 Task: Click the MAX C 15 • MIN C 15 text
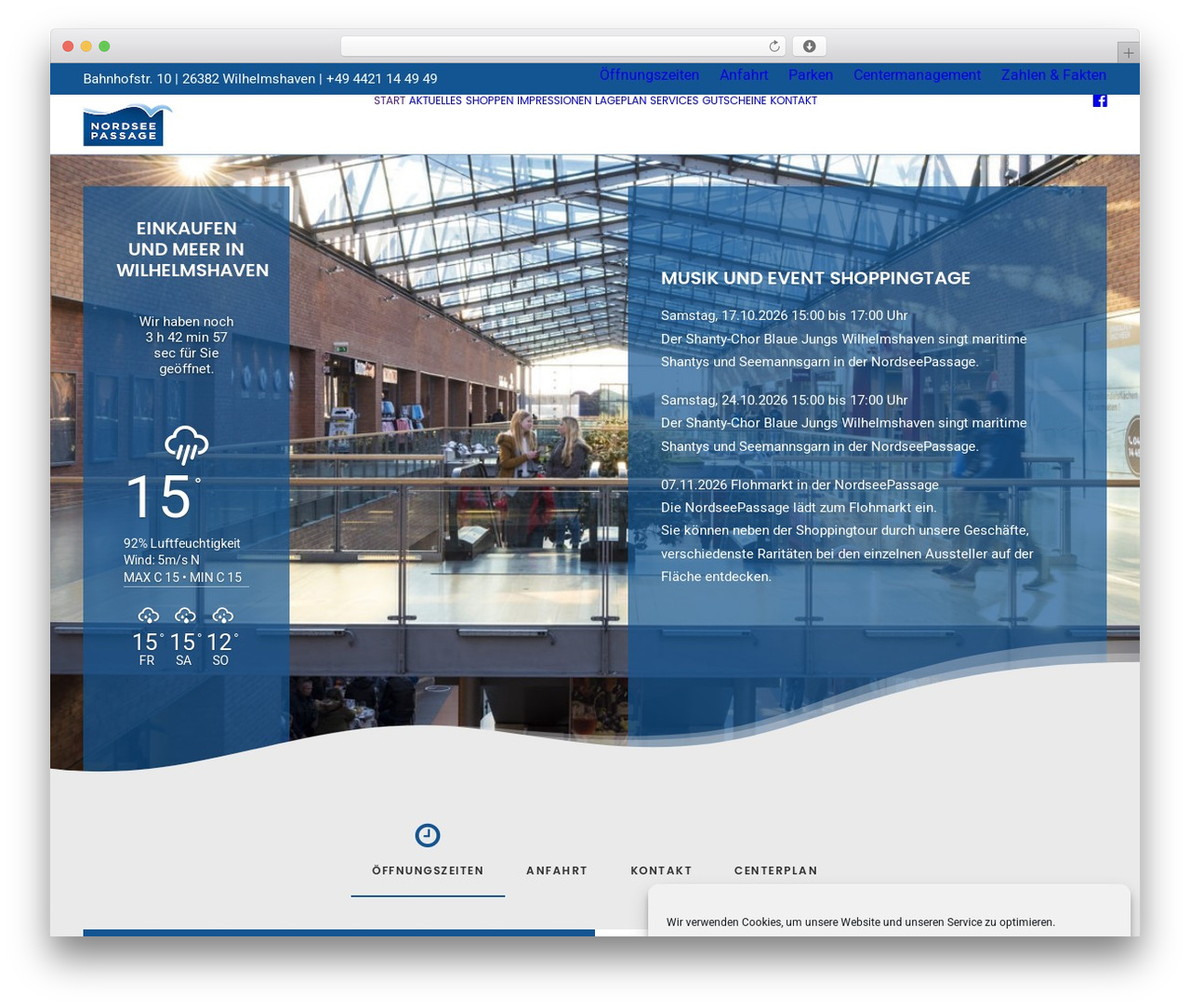click(183, 577)
